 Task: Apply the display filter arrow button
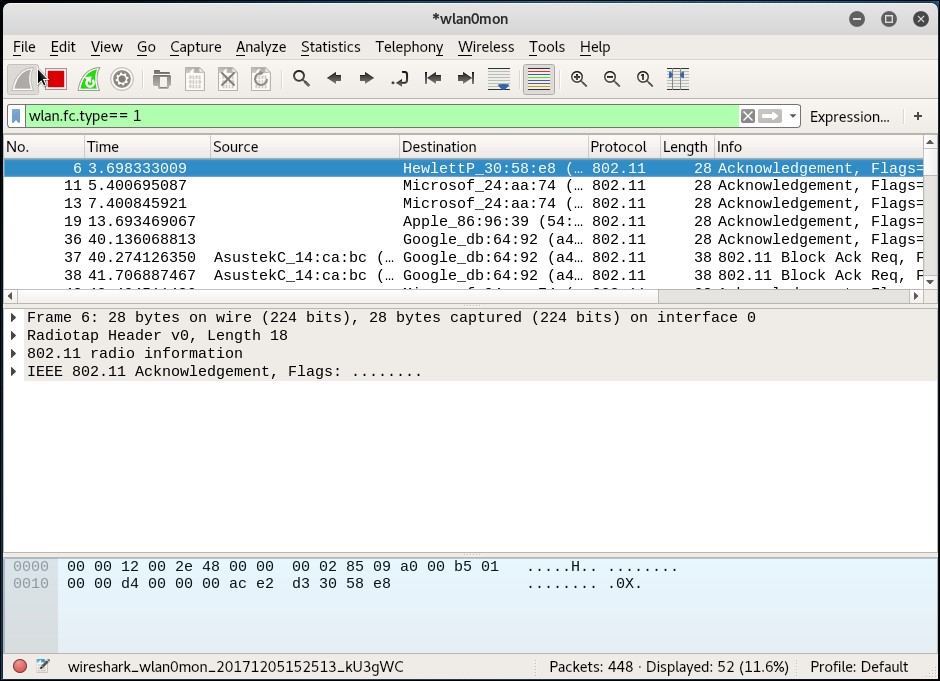click(770, 116)
